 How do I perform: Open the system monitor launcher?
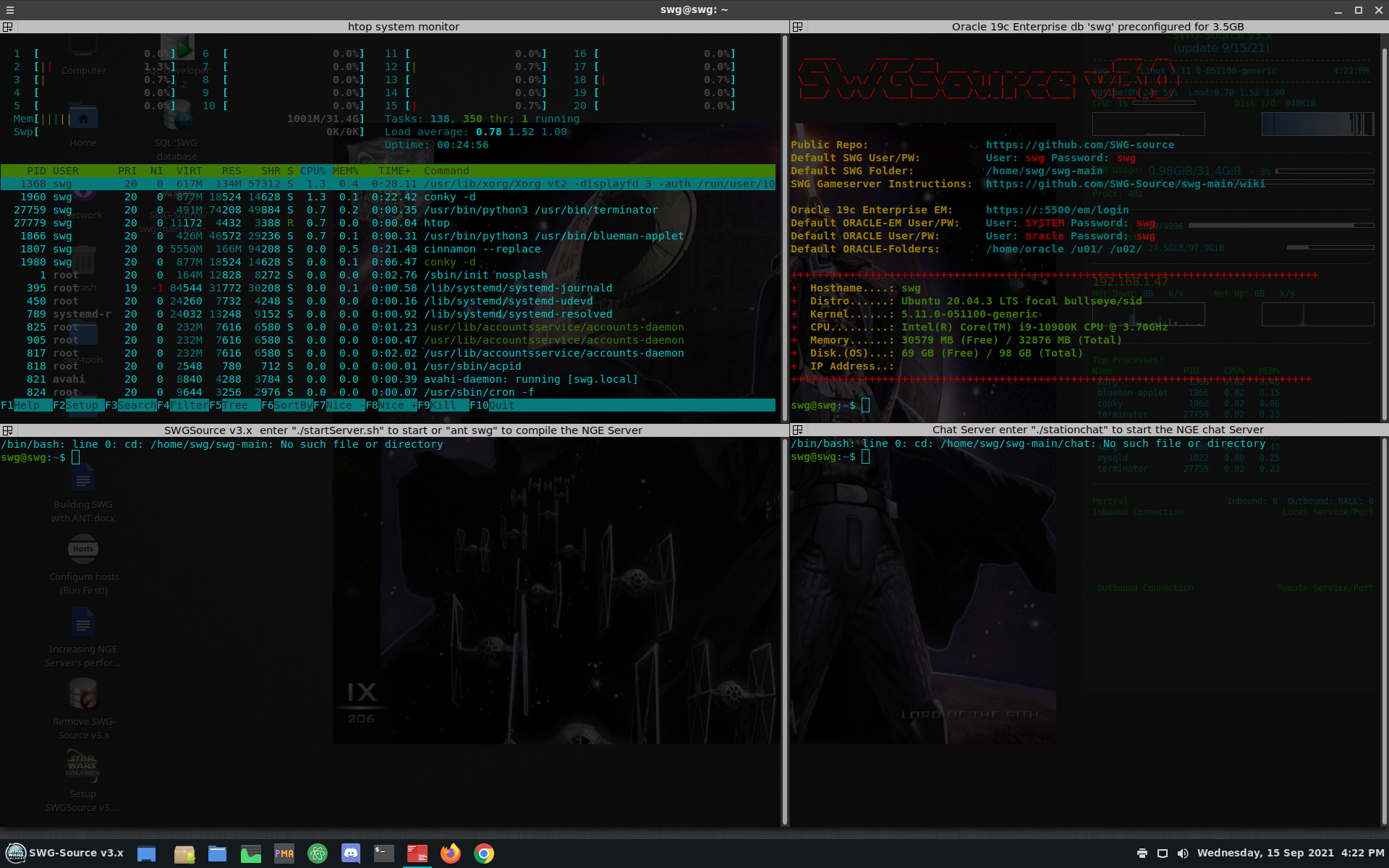(251, 854)
